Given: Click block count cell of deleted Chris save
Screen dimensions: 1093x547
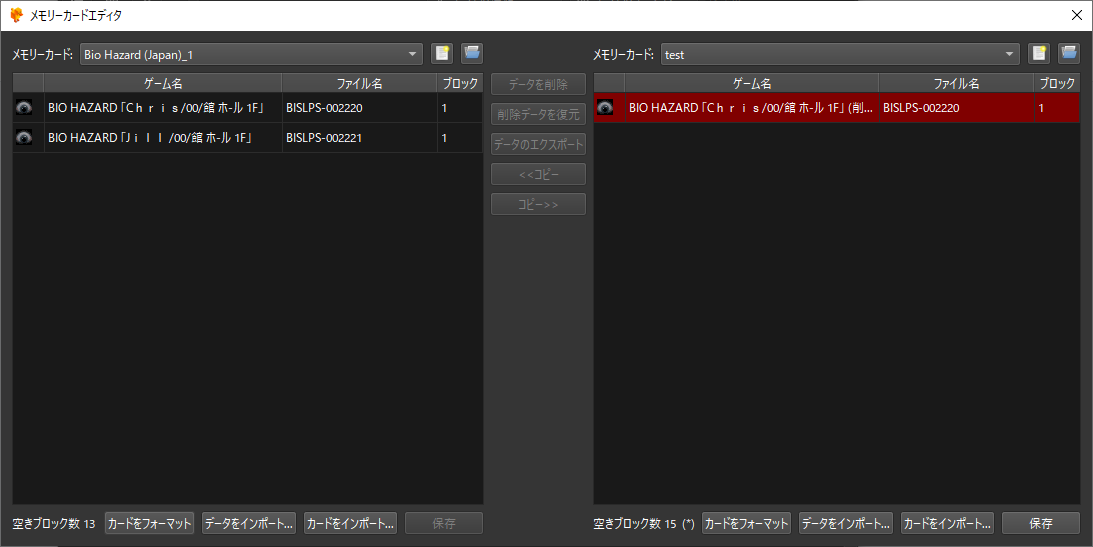Looking at the screenshot, I should click(1057, 108).
